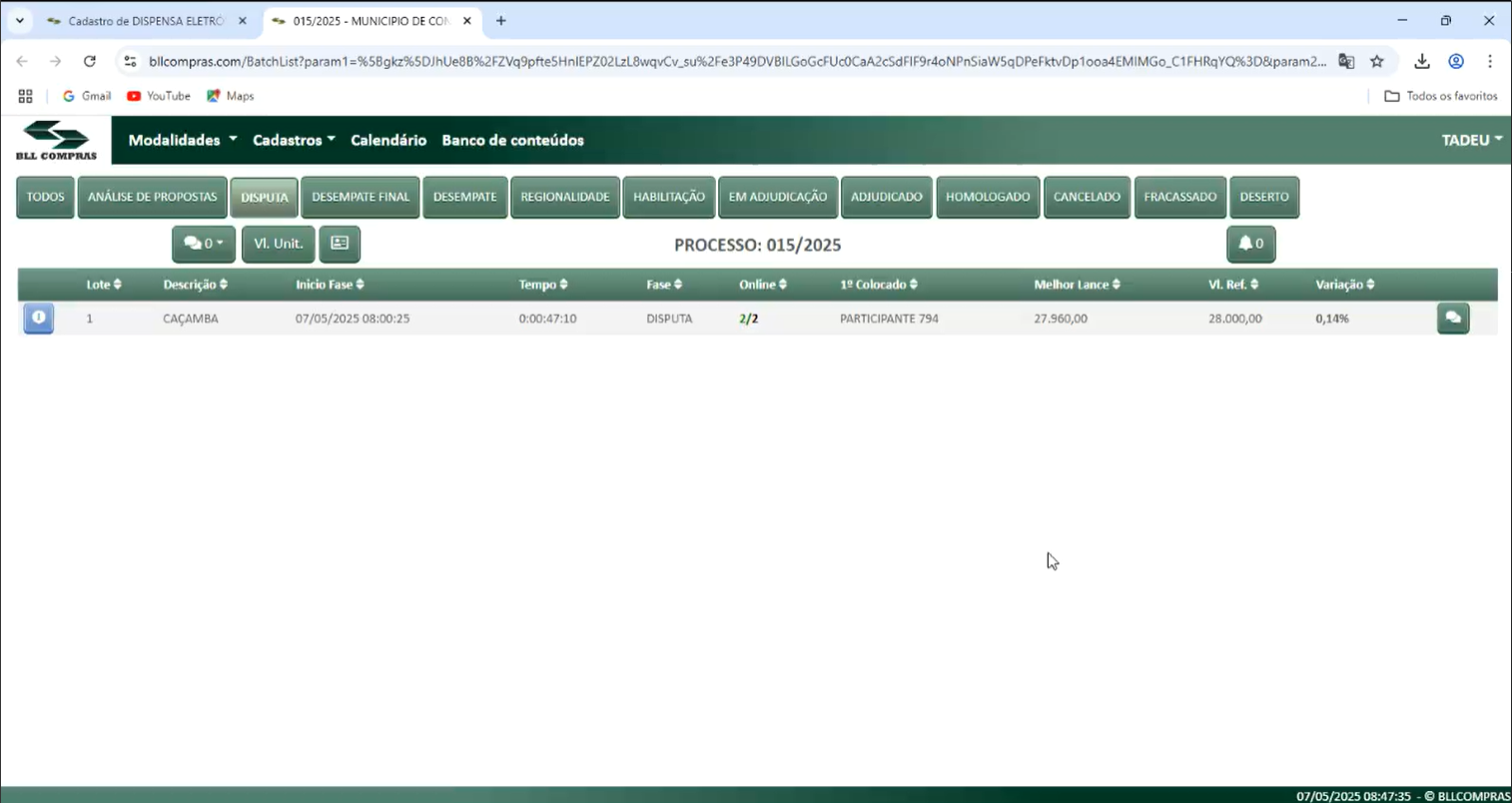Open browser downloads icon
This screenshot has height=803, width=1512.
(x=1422, y=61)
